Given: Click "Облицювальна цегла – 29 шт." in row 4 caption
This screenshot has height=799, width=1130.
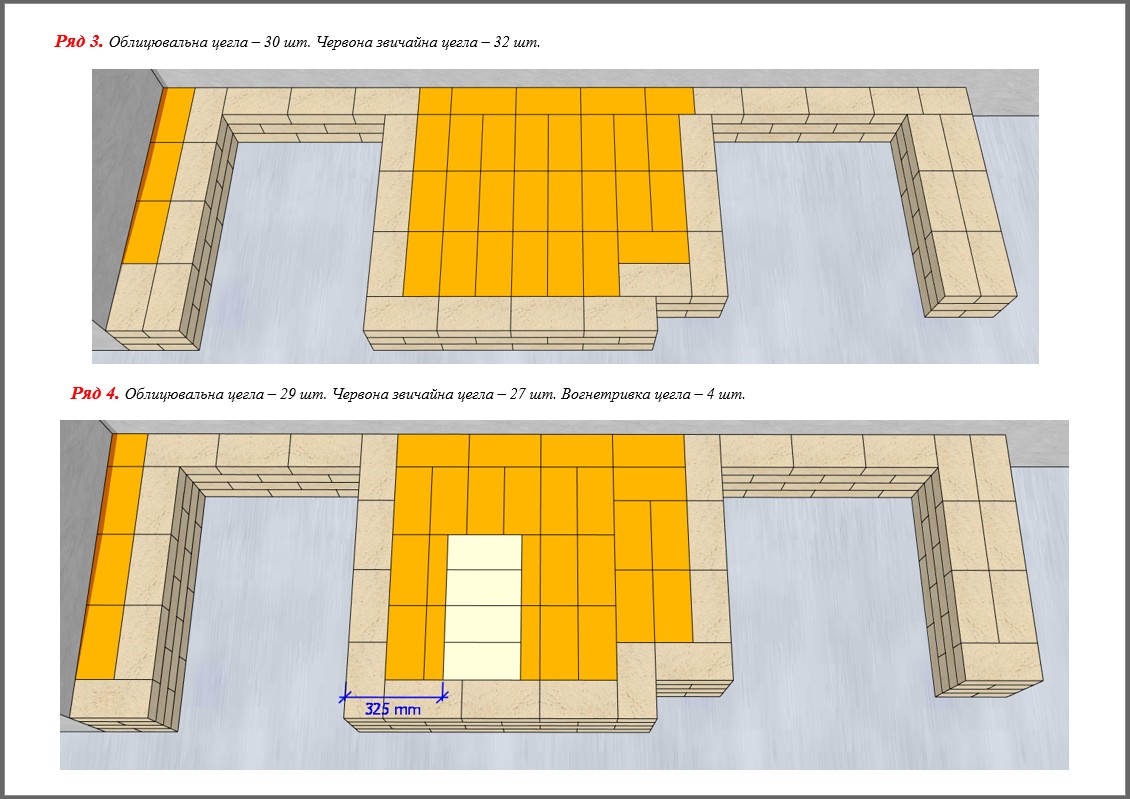Looking at the screenshot, I should [x=225, y=394].
